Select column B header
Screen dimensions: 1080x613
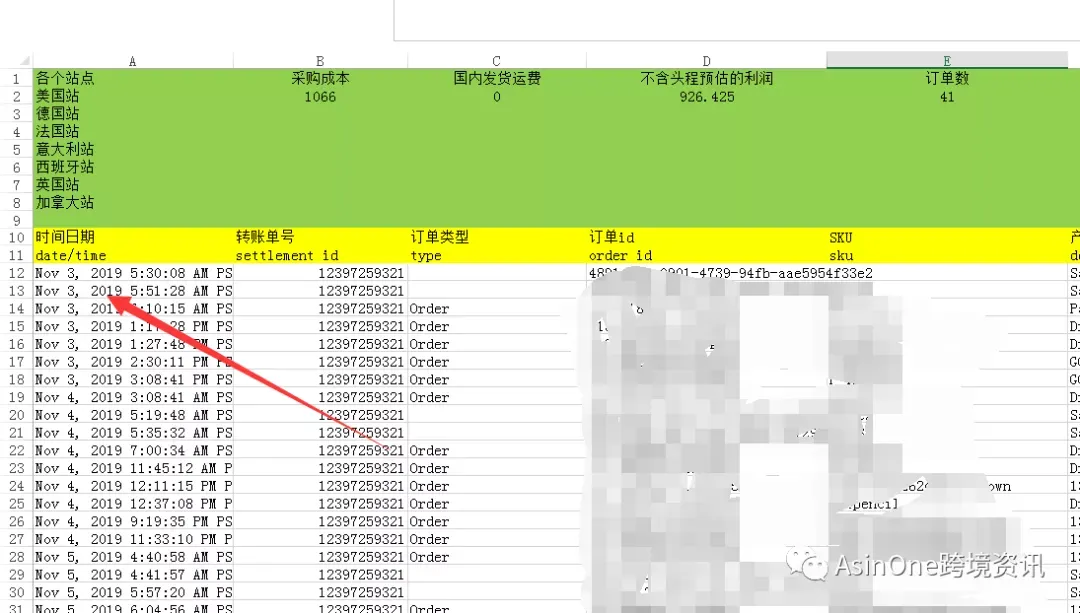click(320, 61)
